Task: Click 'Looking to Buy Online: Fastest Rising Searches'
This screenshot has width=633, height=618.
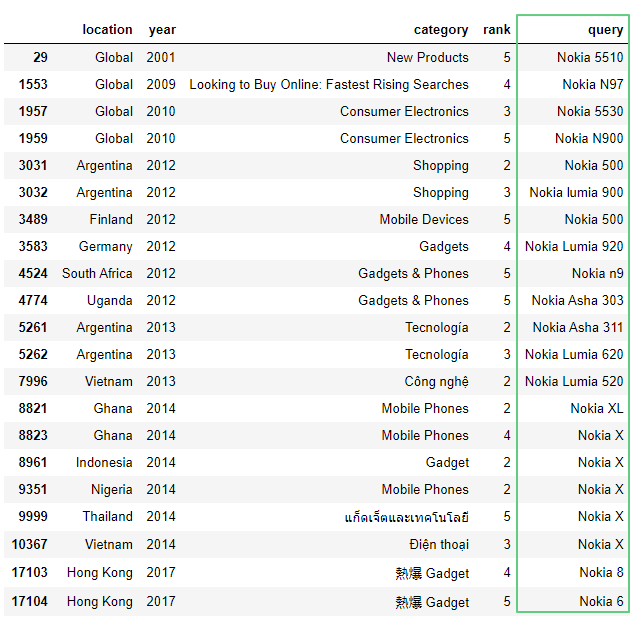Action: click(329, 84)
